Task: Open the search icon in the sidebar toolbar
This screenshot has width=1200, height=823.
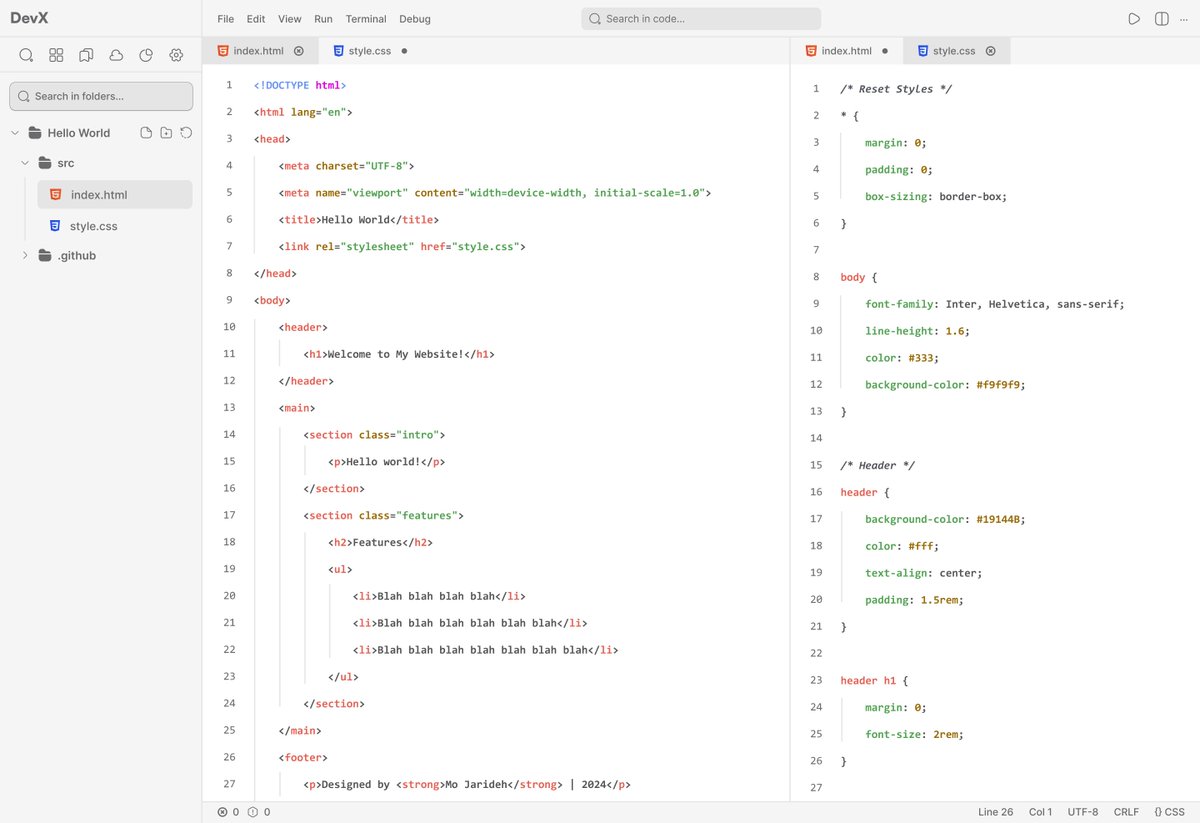Action: tap(26, 55)
